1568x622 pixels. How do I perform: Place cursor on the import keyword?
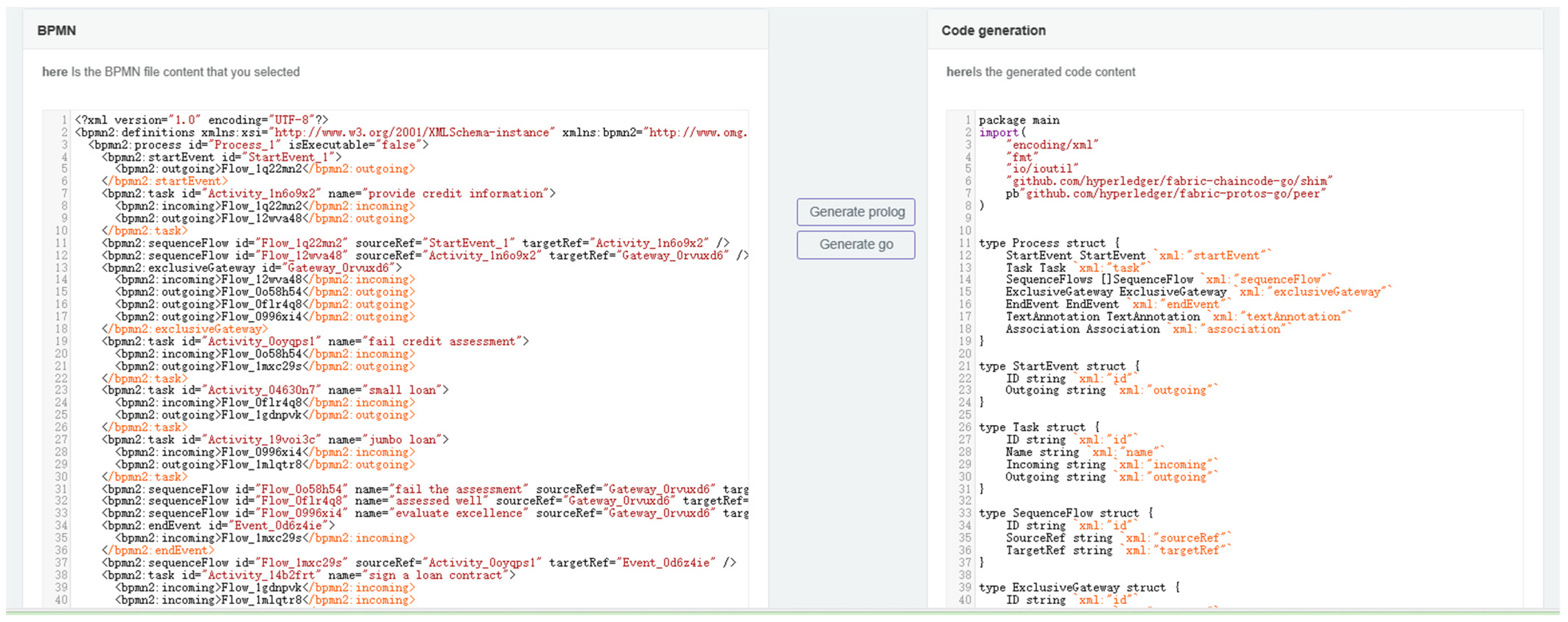pyautogui.click(x=998, y=132)
